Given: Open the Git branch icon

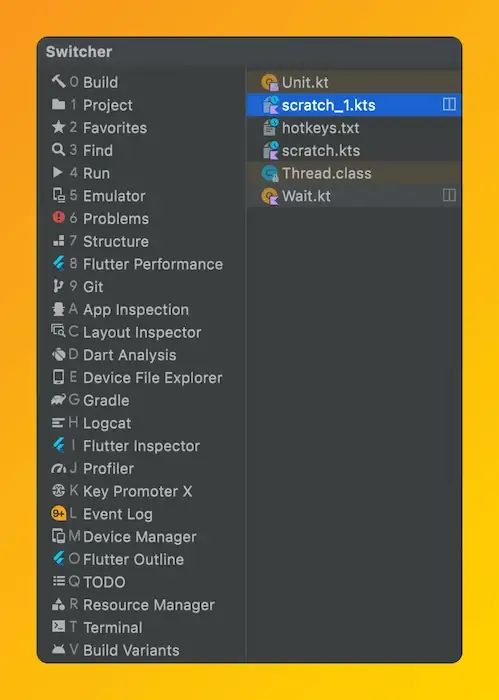Looking at the screenshot, I should tap(58, 286).
